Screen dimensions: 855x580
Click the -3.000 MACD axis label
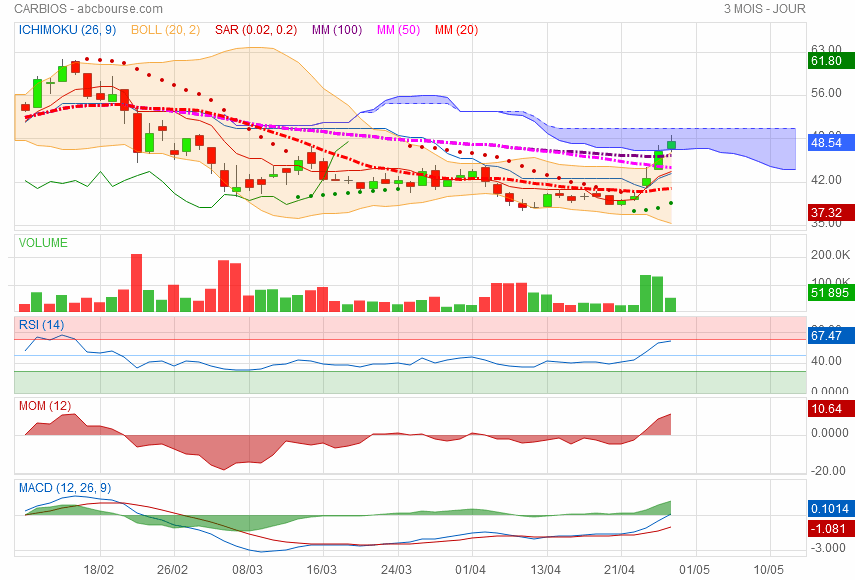point(828,548)
